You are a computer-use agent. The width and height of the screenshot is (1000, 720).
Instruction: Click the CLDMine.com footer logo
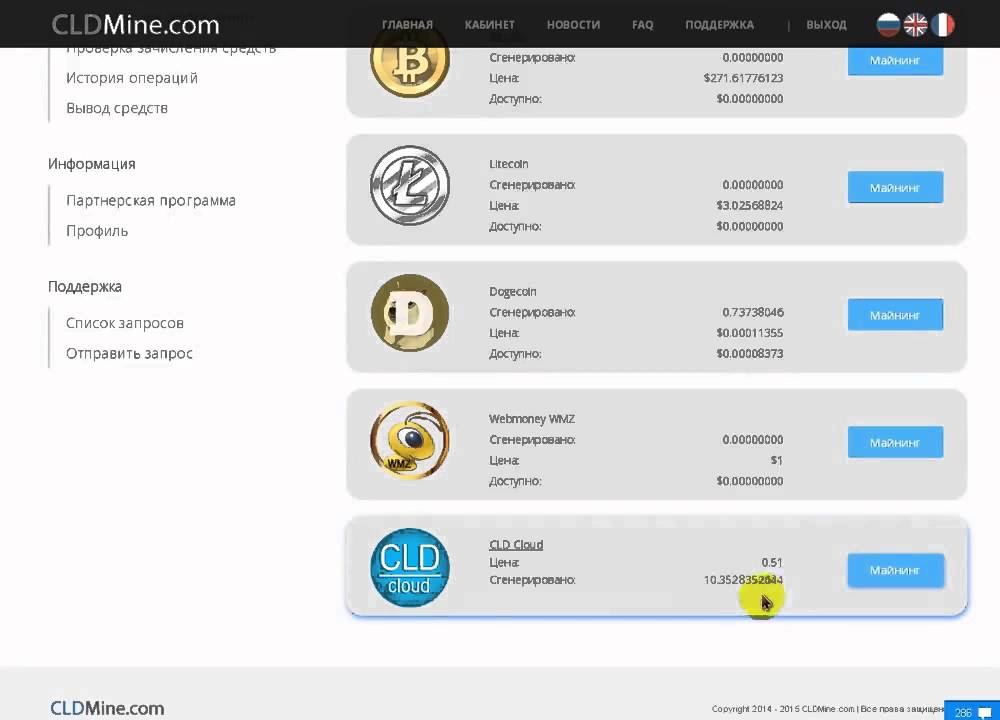107,708
